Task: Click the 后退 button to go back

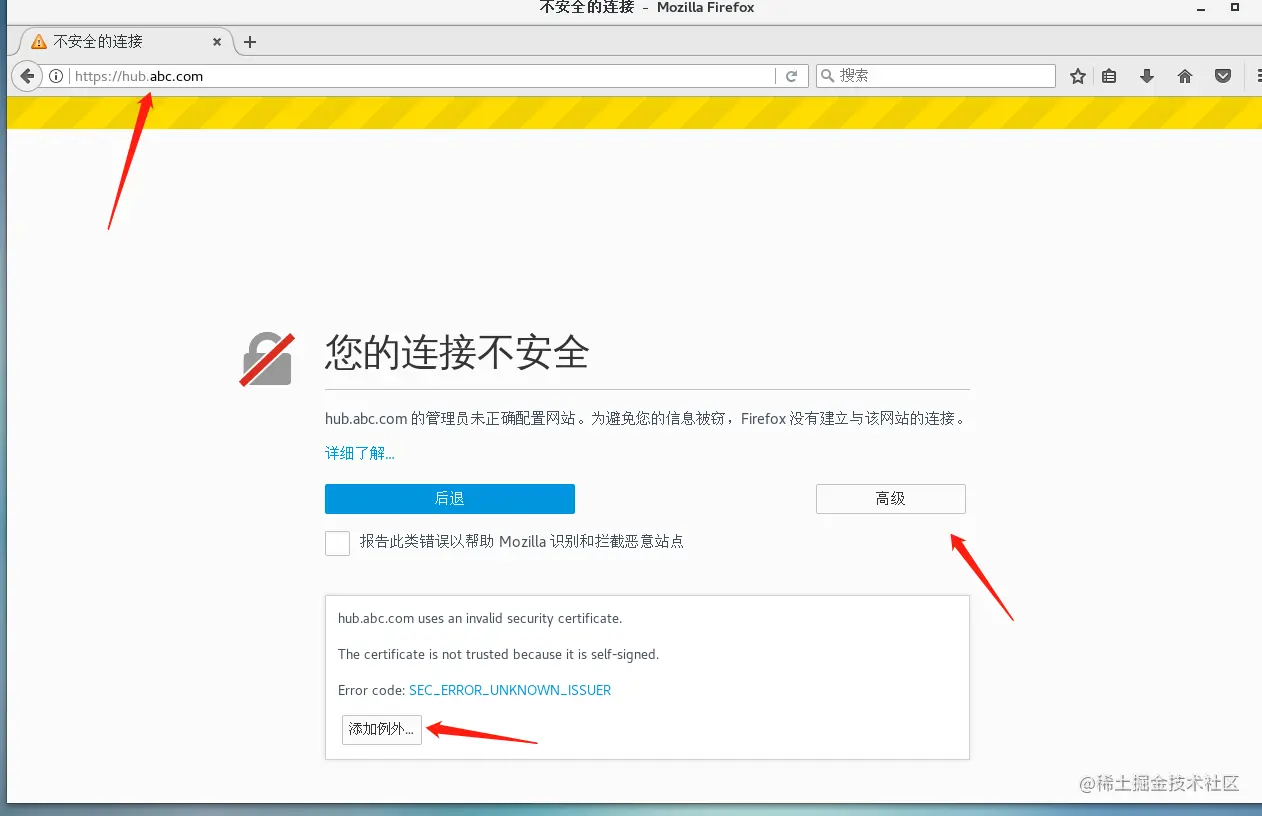Action: (449, 499)
